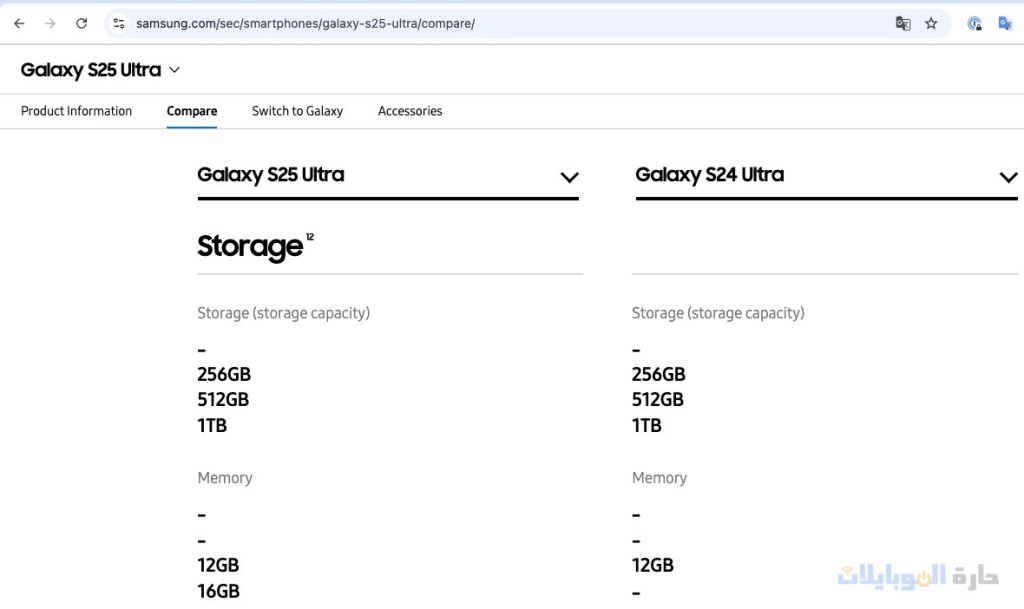Expand the Galaxy S25 Ultra page title dropdown
This screenshot has width=1024, height=609.
point(174,70)
